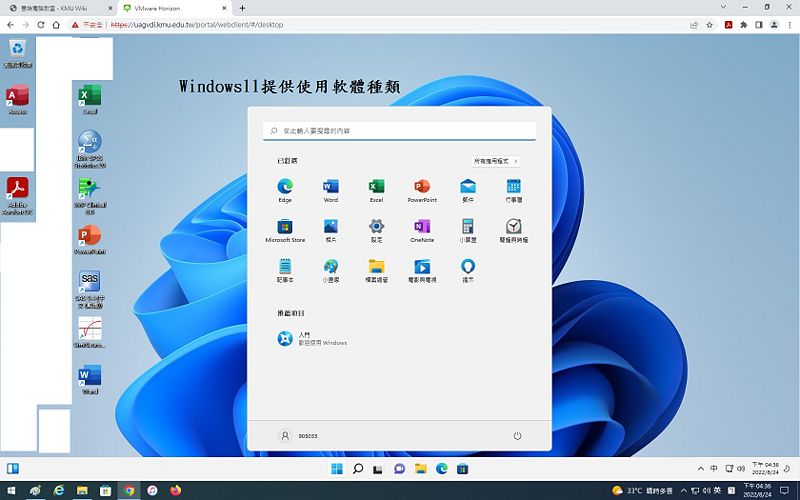This screenshot has height=500, width=800.
Task: Open Search on the Windows 11 taskbar
Action: pos(358,469)
